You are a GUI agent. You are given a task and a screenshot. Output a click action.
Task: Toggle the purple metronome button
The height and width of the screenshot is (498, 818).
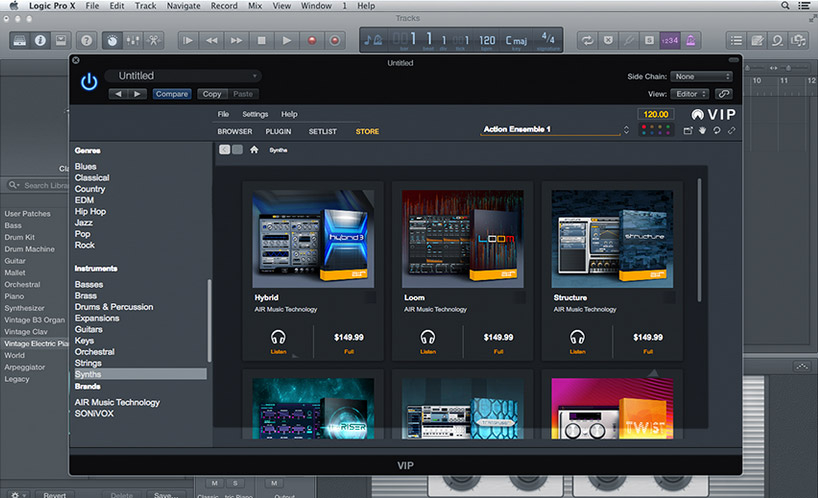coord(690,40)
